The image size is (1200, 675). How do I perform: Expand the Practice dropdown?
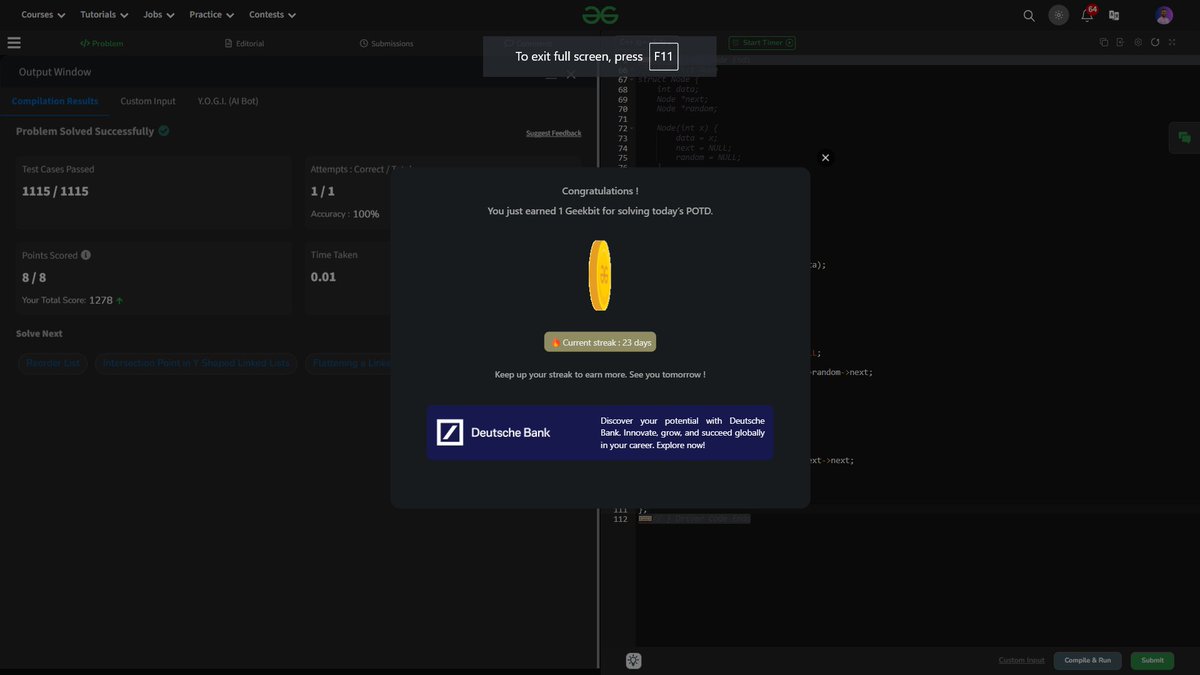tap(212, 15)
